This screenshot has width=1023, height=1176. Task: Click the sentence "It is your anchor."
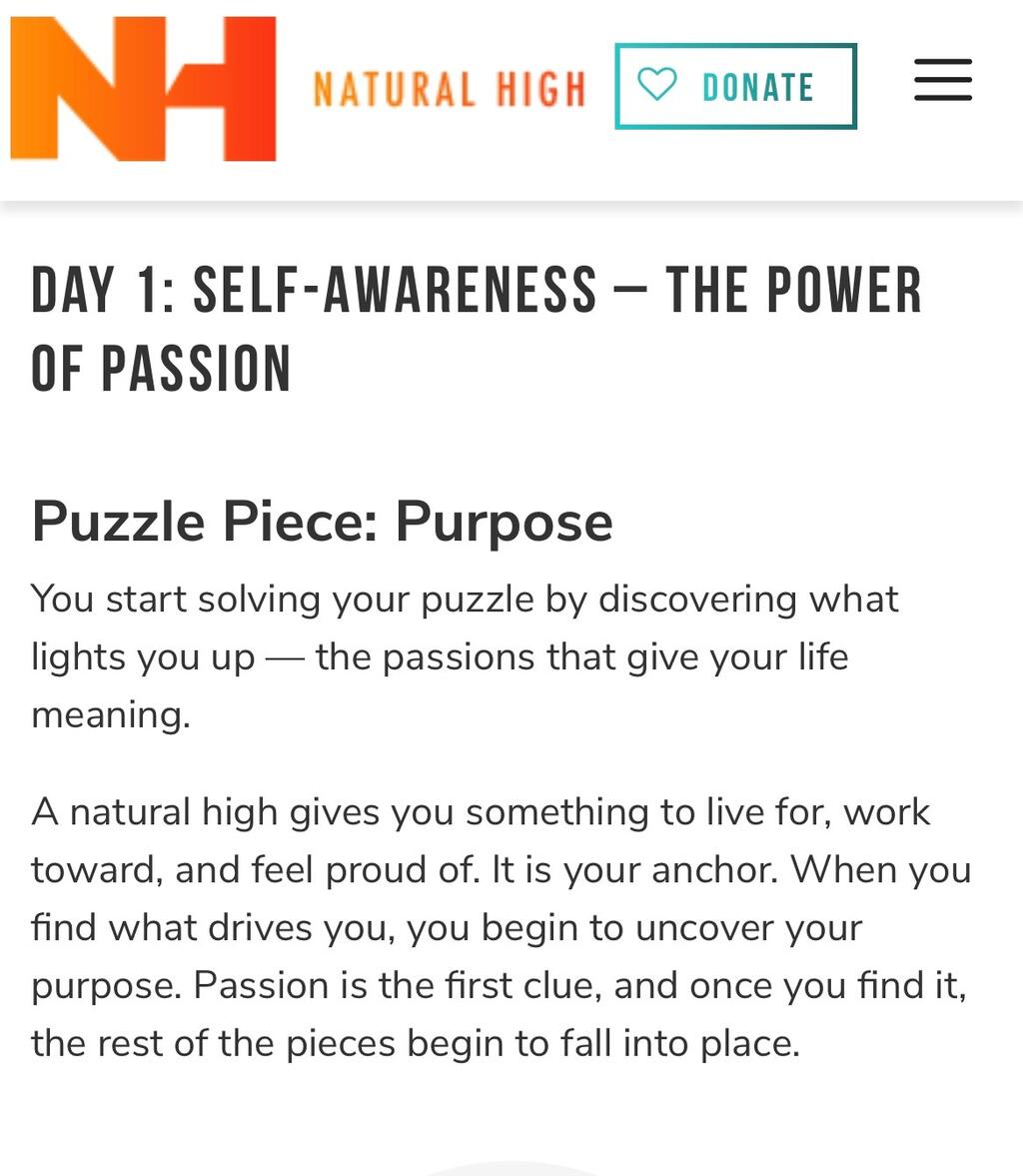tap(634, 869)
